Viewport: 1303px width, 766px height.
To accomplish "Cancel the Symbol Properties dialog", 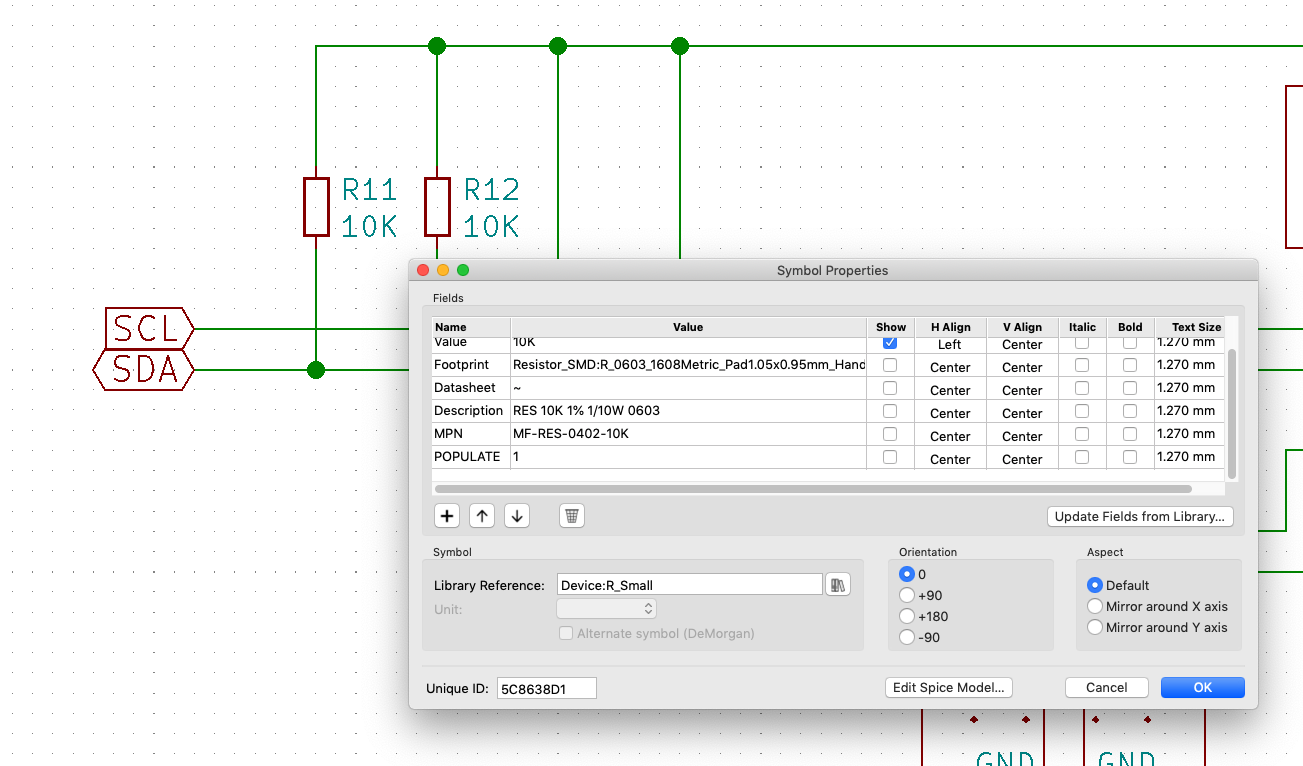I will tap(1106, 687).
